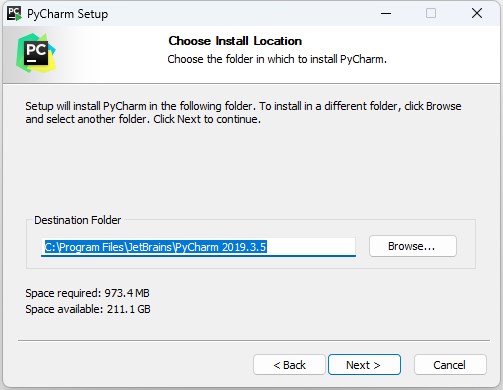Click the PyCharm icon in the title bar
503x390 pixels.
click(x=14, y=14)
